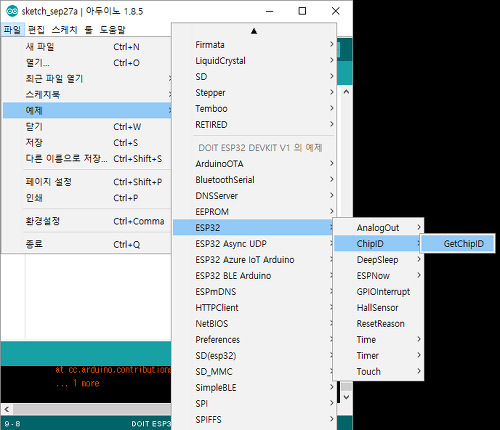Select the highlighted ESP32 entry

coord(253,228)
